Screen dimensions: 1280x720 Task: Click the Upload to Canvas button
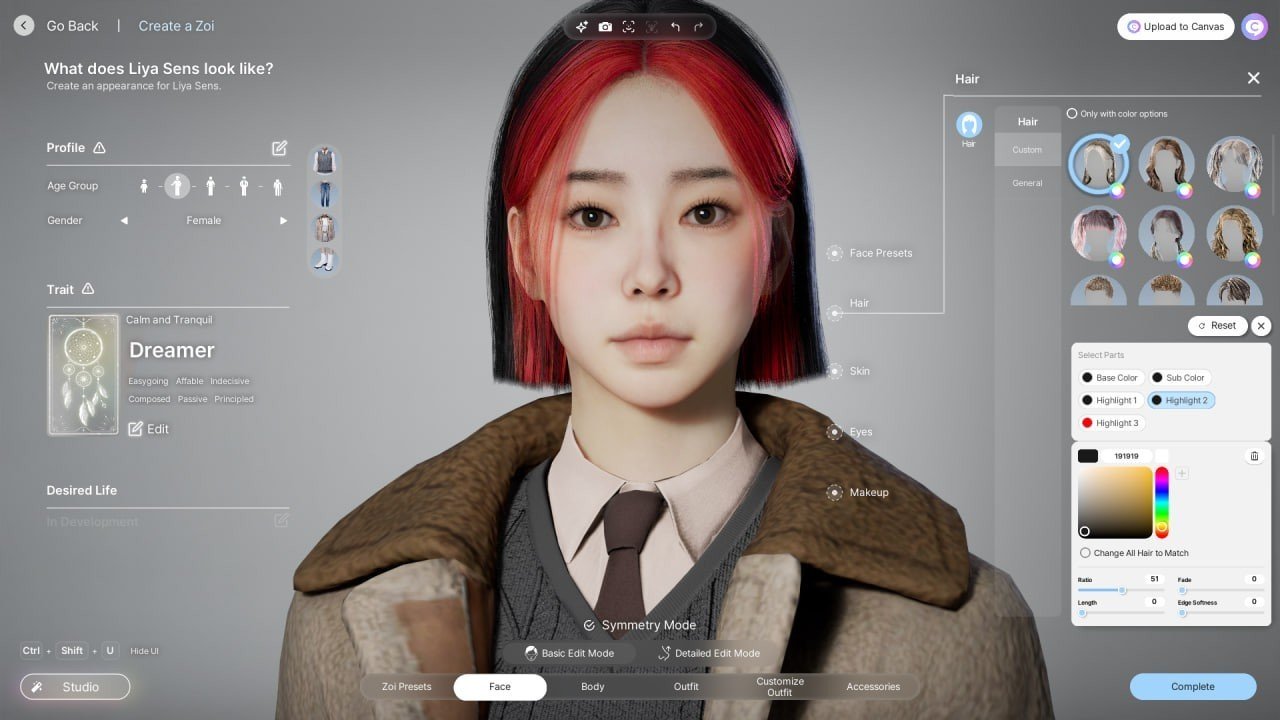(x=1175, y=27)
